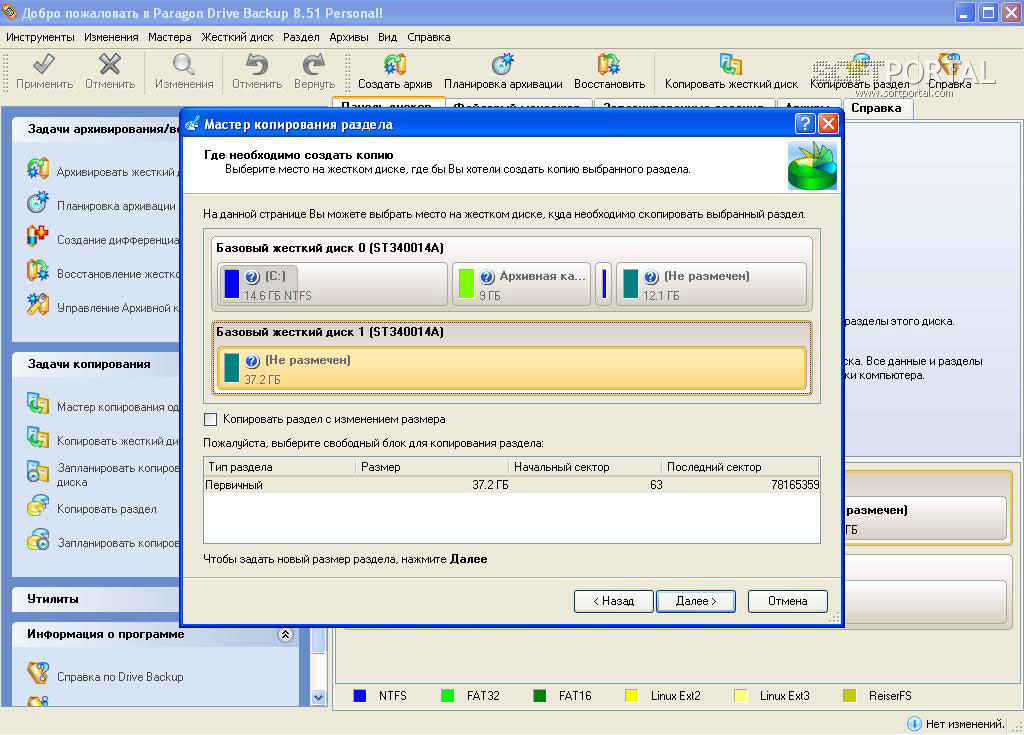The width and height of the screenshot is (1024, 735).
Task: Select the C: 14.6 ГБ NTFS partition
Action: pos(332,285)
